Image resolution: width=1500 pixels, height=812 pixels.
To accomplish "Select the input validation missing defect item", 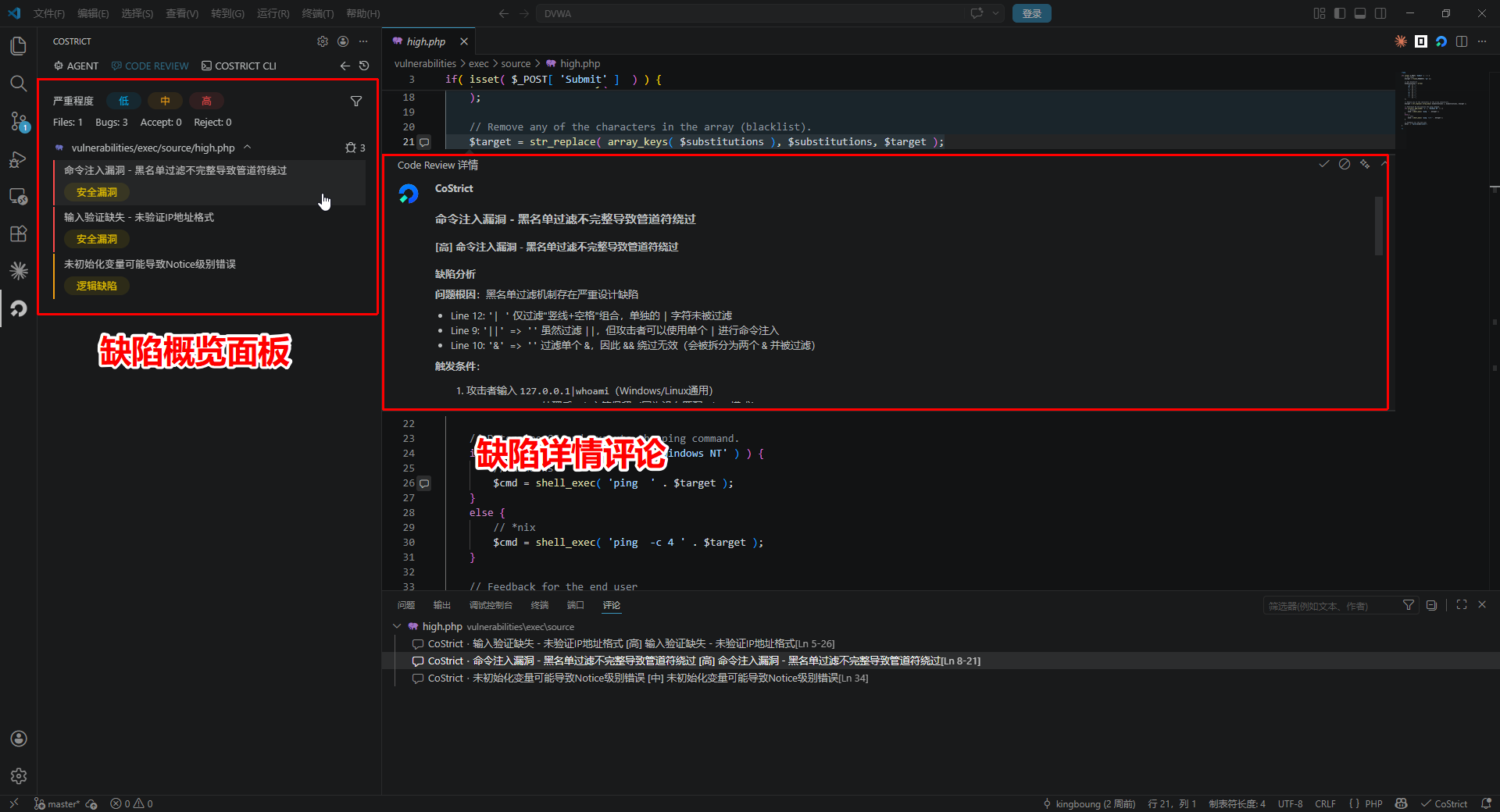I will point(139,218).
